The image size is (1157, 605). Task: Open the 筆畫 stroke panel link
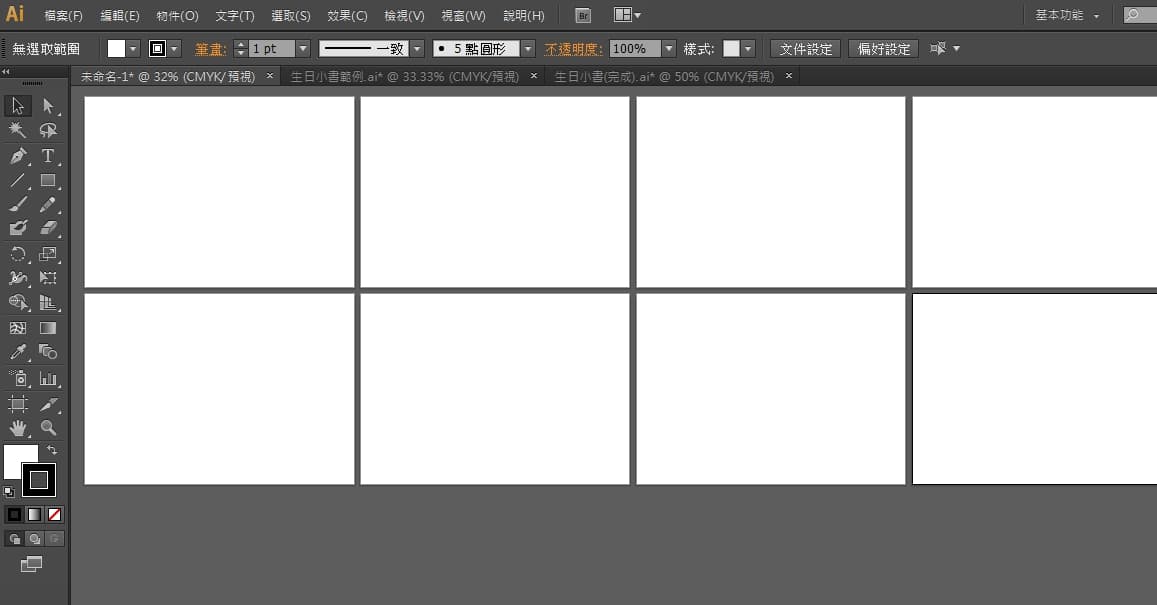[x=210, y=49]
